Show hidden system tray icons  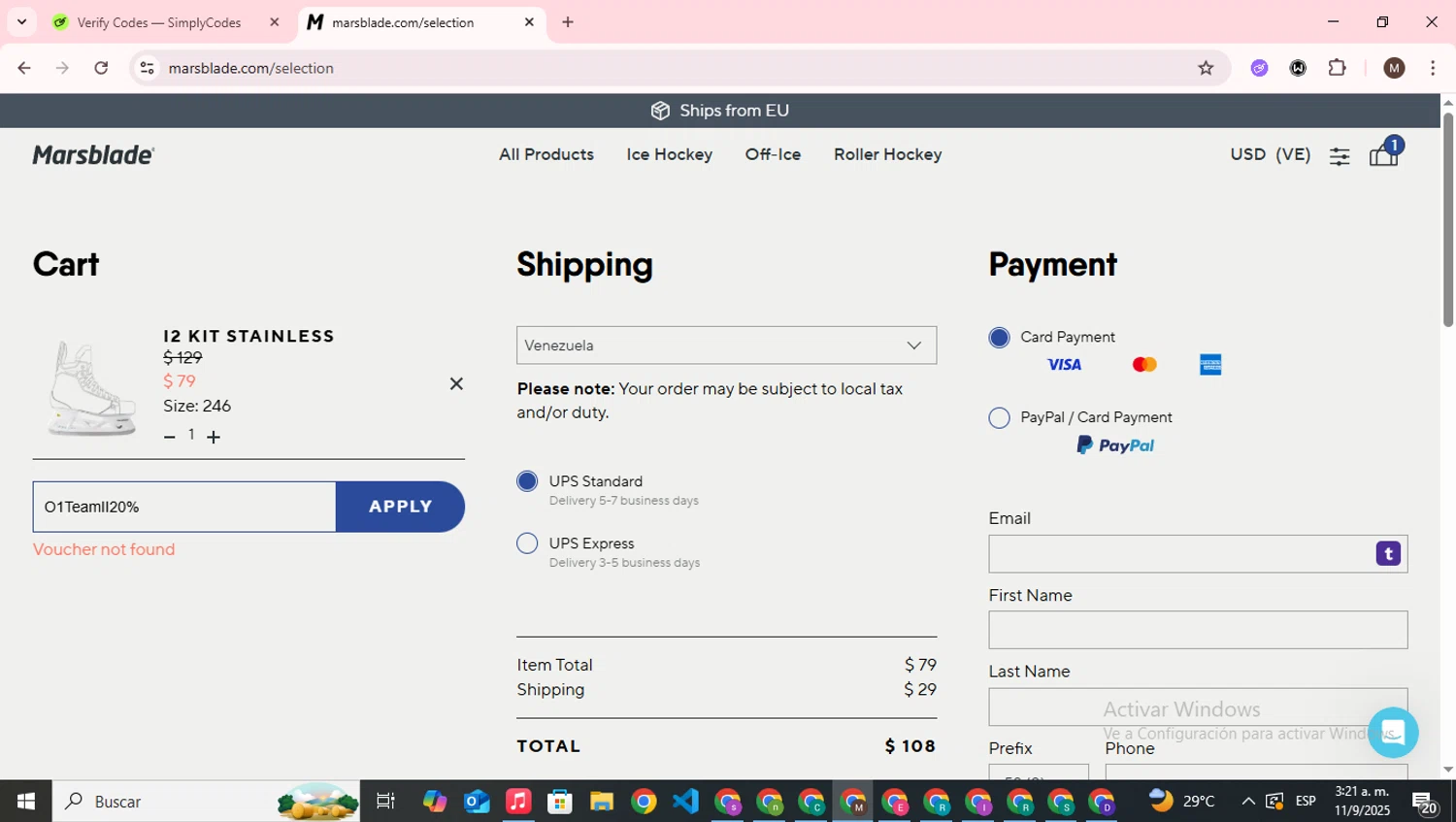1248,802
